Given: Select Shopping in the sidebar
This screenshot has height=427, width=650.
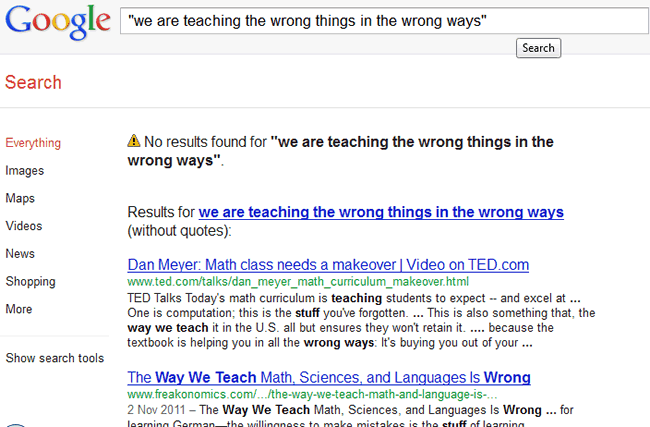Looking at the screenshot, I should pos(30,282).
